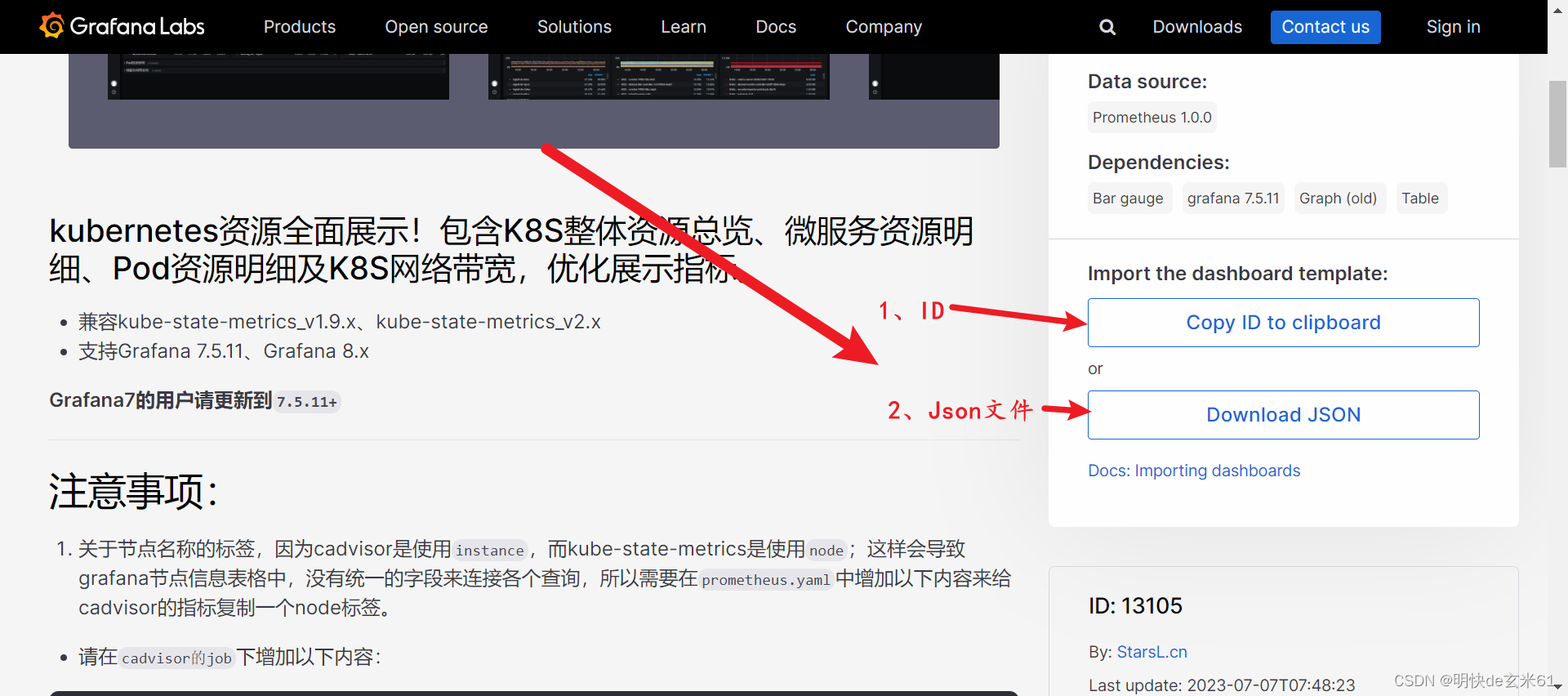Open the Company menu
The width and height of the screenshot is (1568, 696).
pyautogui.click(x=884, y=27)
